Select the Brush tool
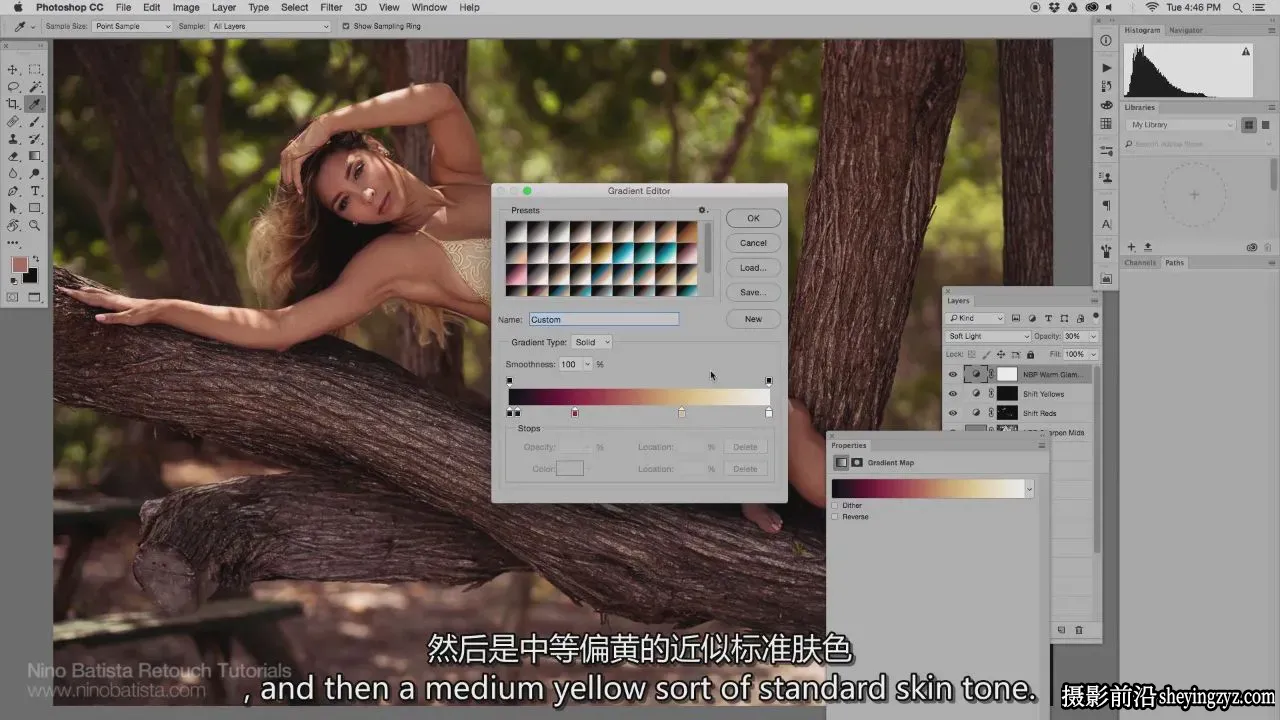 pos(35,121)
